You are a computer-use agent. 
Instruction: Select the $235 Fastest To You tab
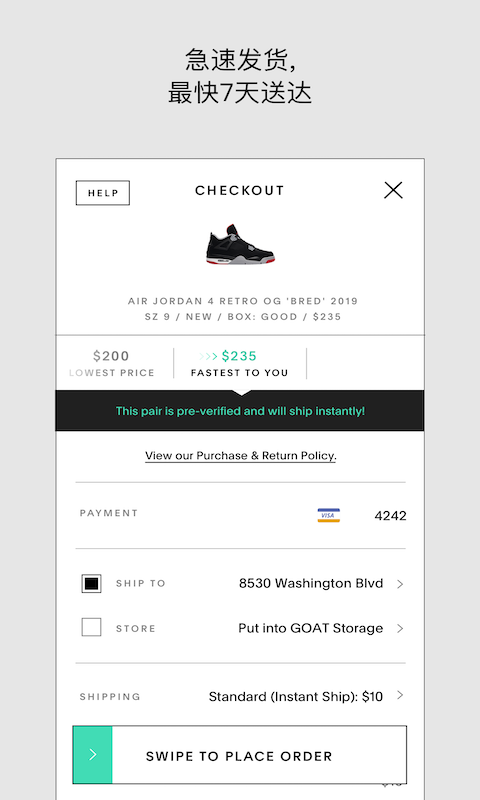point(240,363)
